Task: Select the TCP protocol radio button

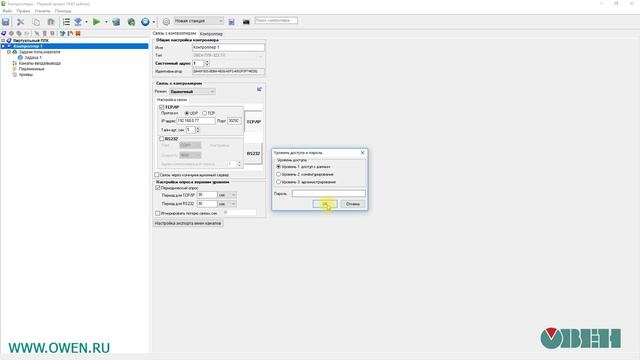Action: tap(204, 113)
